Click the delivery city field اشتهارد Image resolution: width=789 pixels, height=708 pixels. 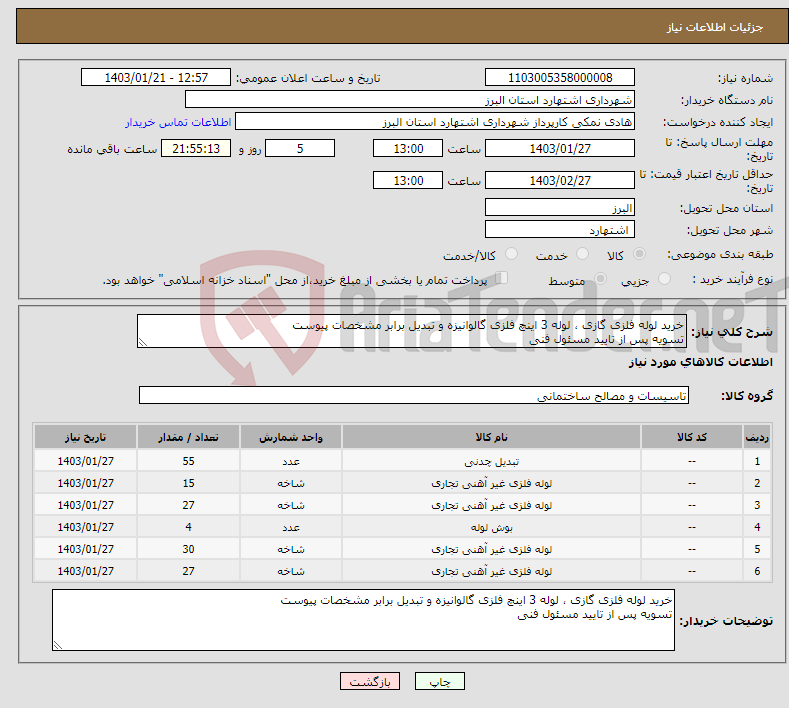[x=560, y=229]
